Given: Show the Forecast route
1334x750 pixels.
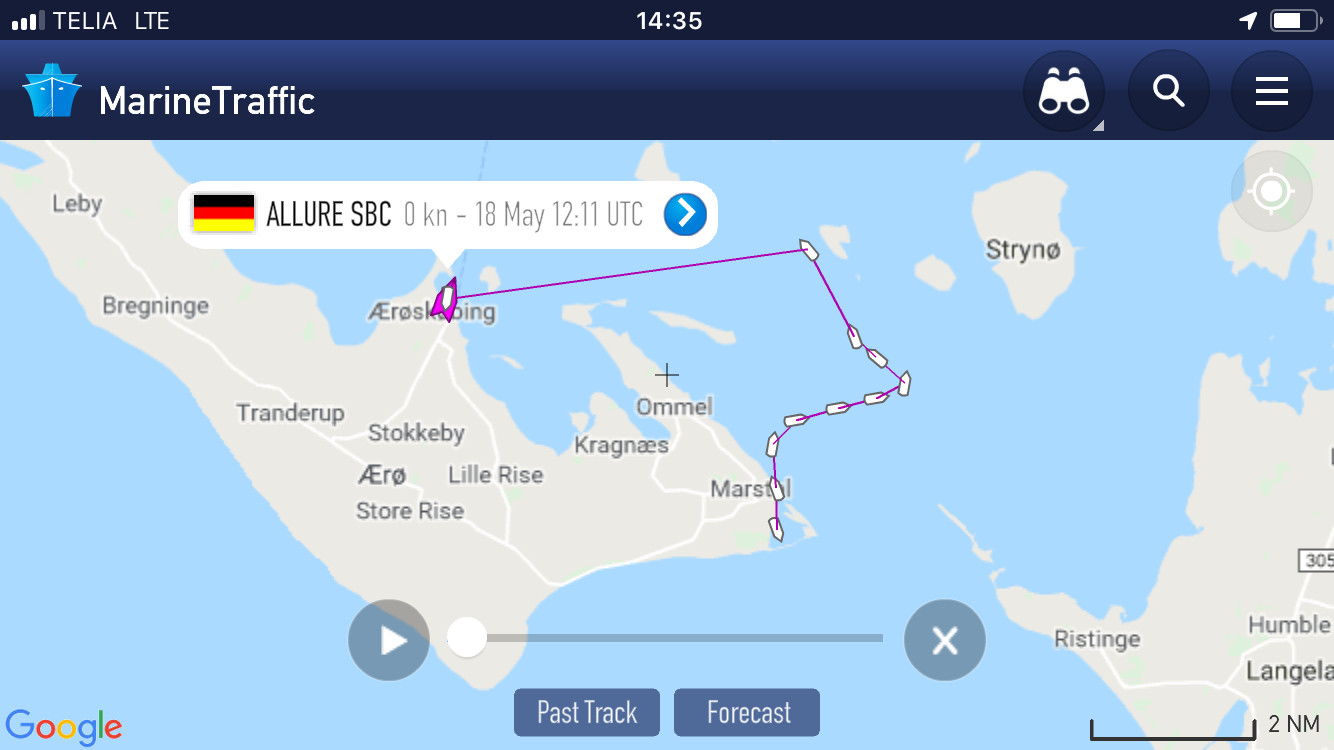Looking at the screenshot, I should tap(747, 712).
